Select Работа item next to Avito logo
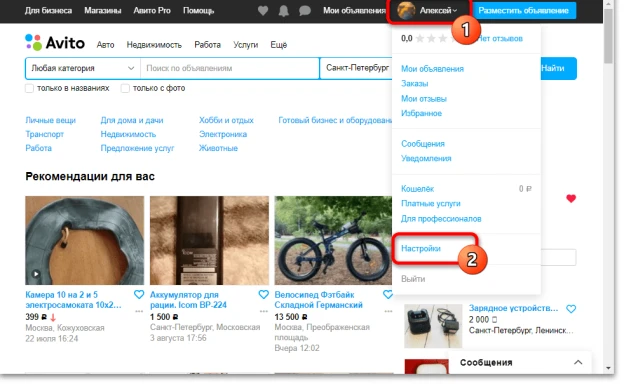This screenshot has height=384, width=624. click(207, 45)
